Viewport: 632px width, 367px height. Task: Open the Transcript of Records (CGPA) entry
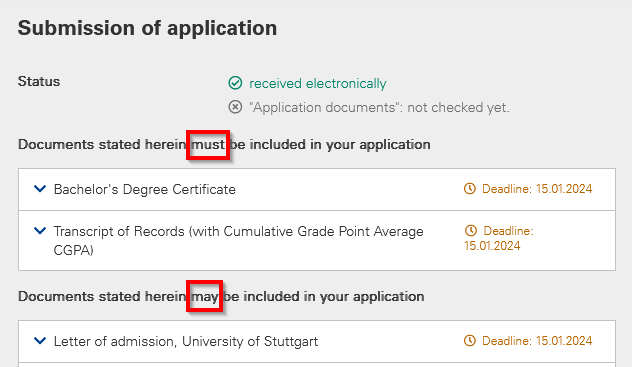[x=239, y=241]
